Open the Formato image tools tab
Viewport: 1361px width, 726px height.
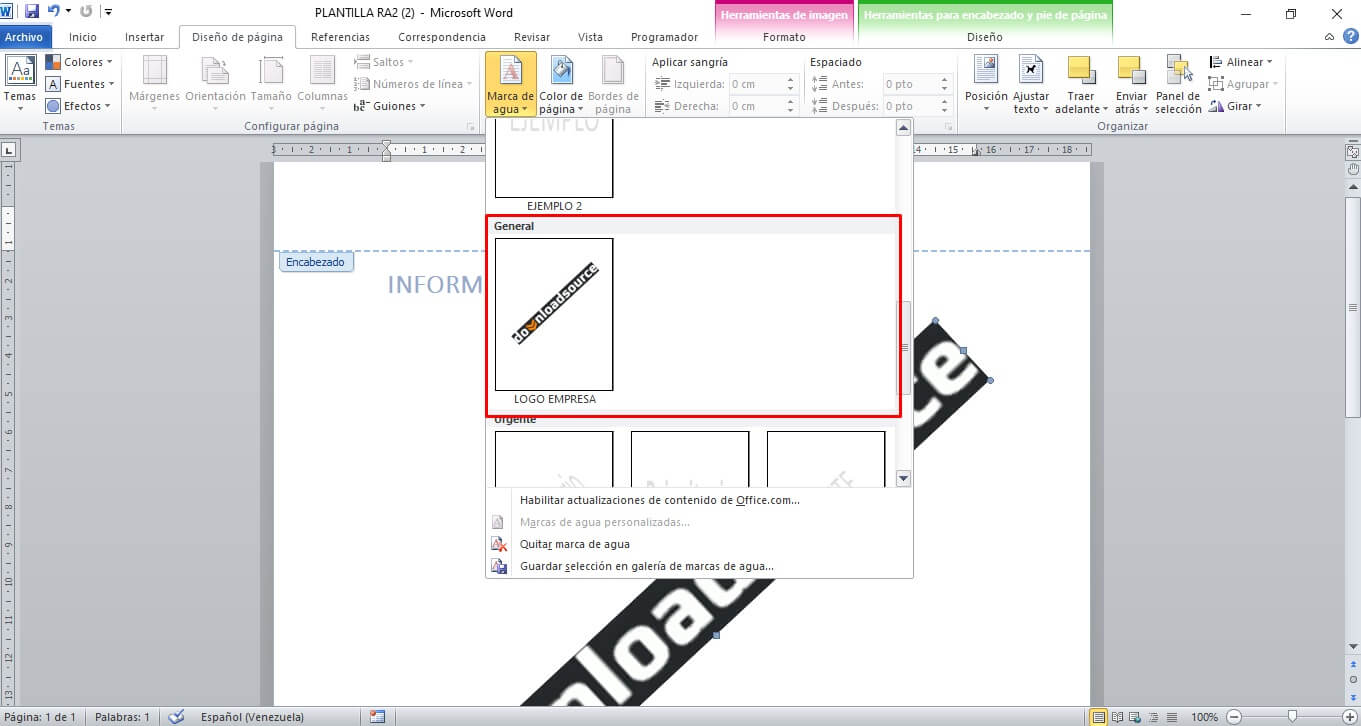(x=784, y=37)
